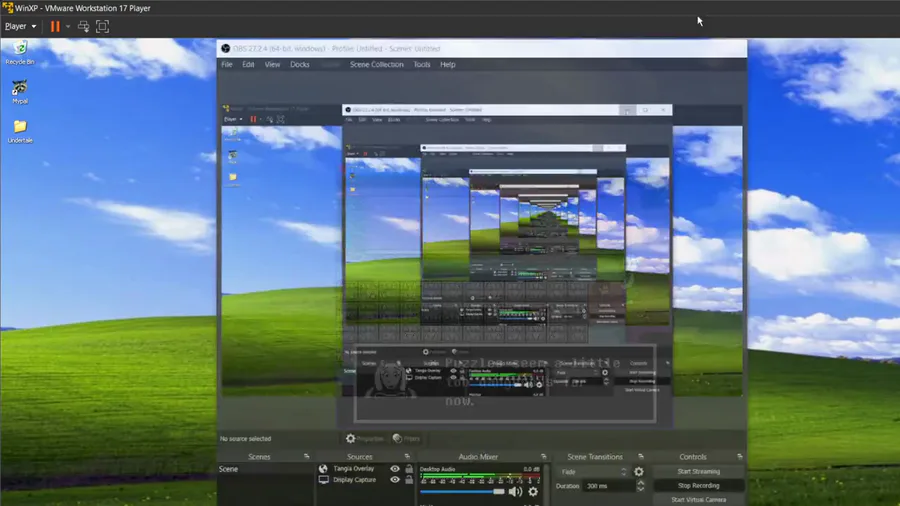Click the Duration 300 ms input field
The width and height of the screenshot is (900, 506).
click(x=608, y=486)
